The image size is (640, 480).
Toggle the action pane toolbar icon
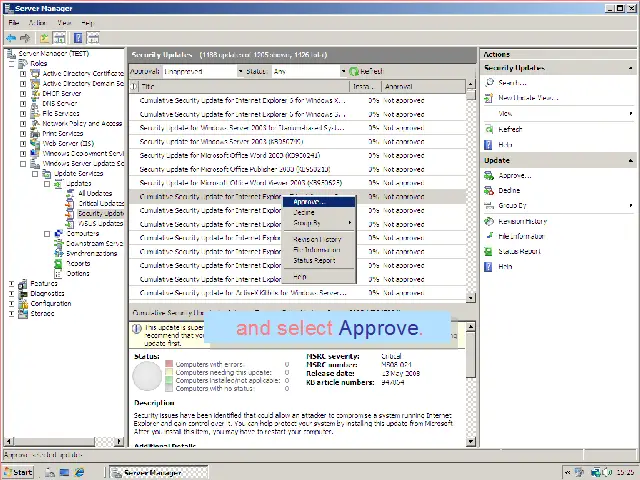93,38
